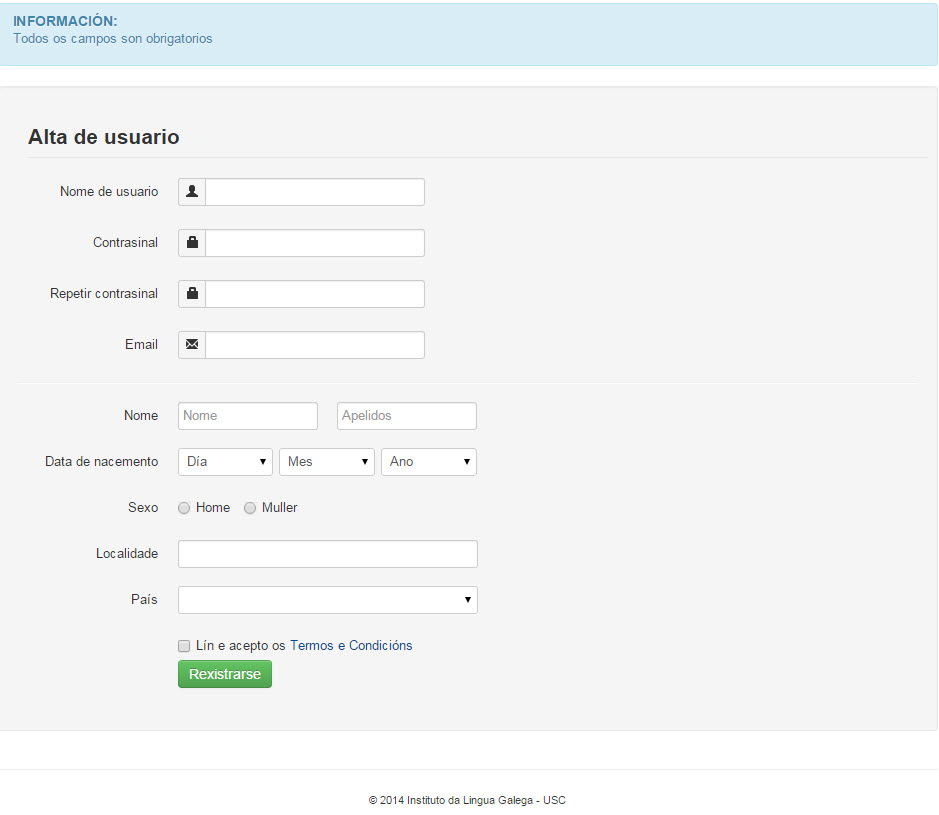The height and width of the screenshot is (815, 939).
Task: Select the Home radio button
Action: click(x=184, y=508)
